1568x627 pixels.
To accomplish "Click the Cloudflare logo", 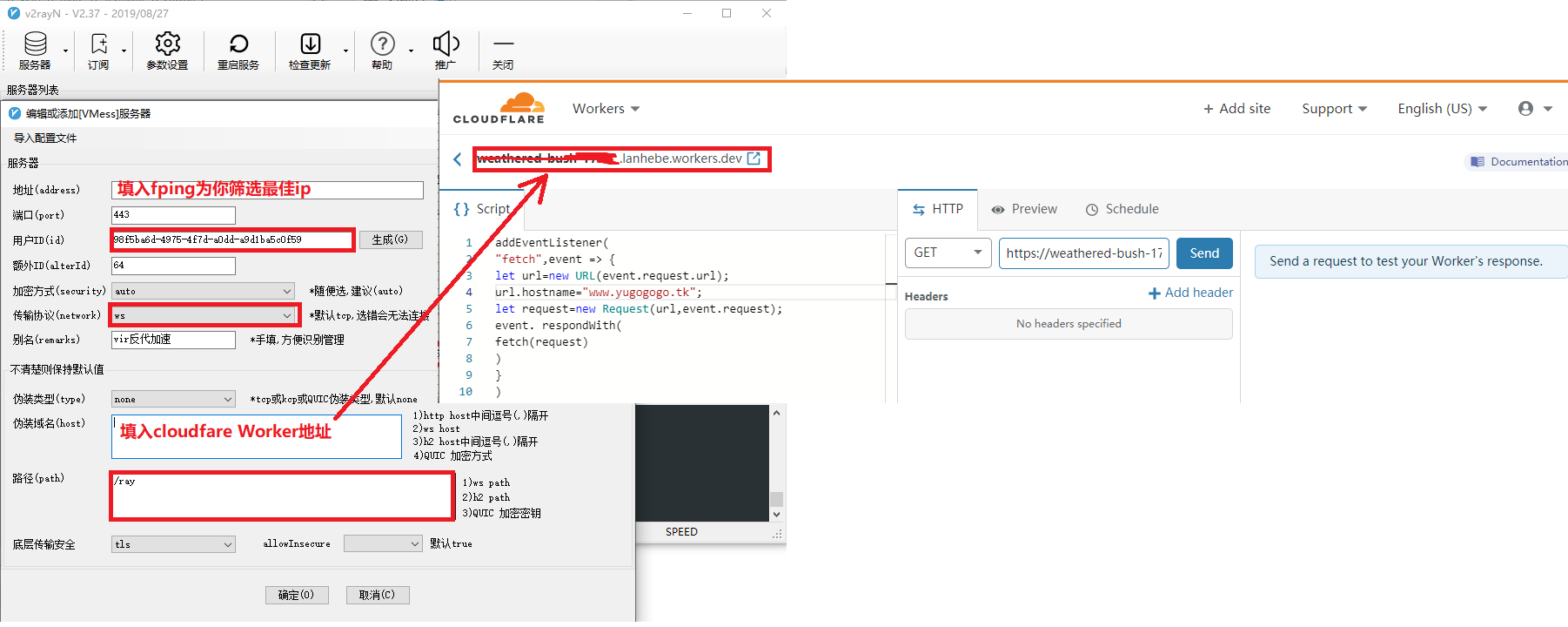I will tap(499, 108).
